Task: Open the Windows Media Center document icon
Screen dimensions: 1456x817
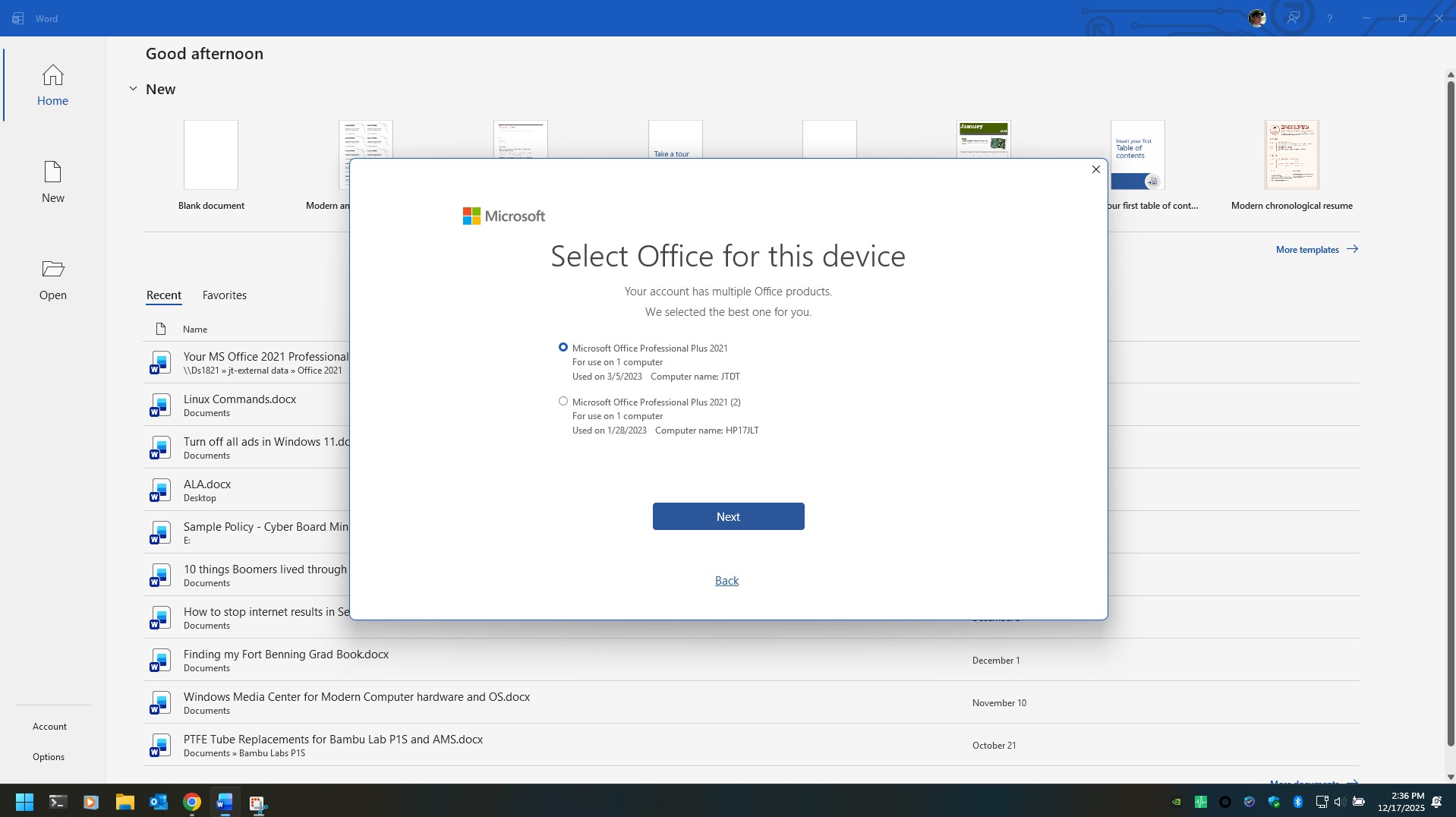Action: [x=159, y=702]
